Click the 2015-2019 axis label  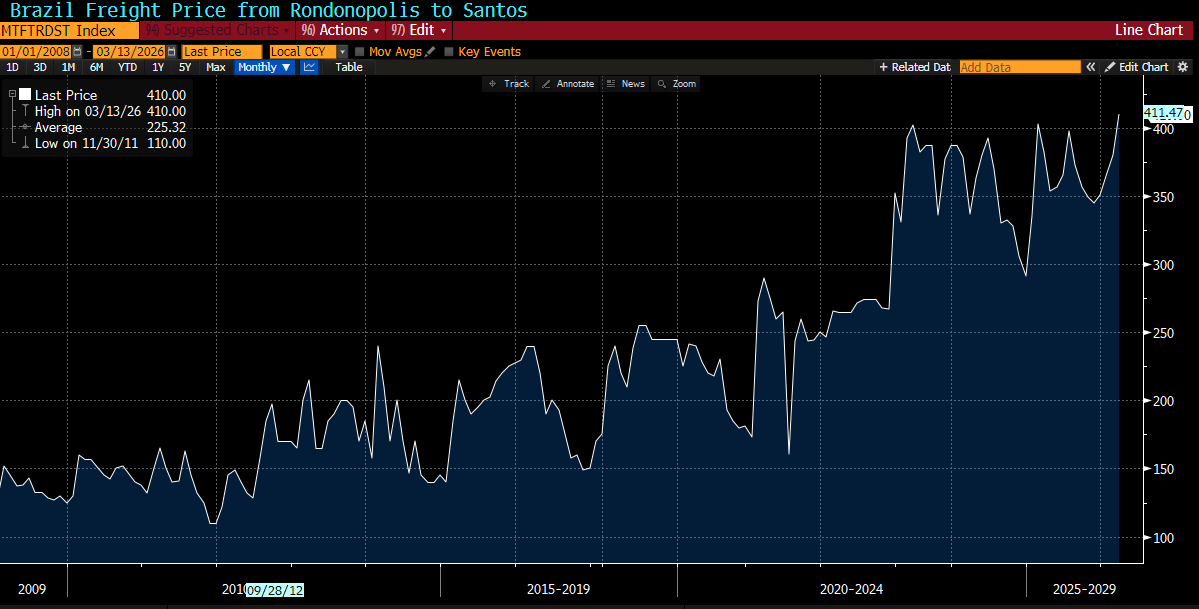(558, 589)
